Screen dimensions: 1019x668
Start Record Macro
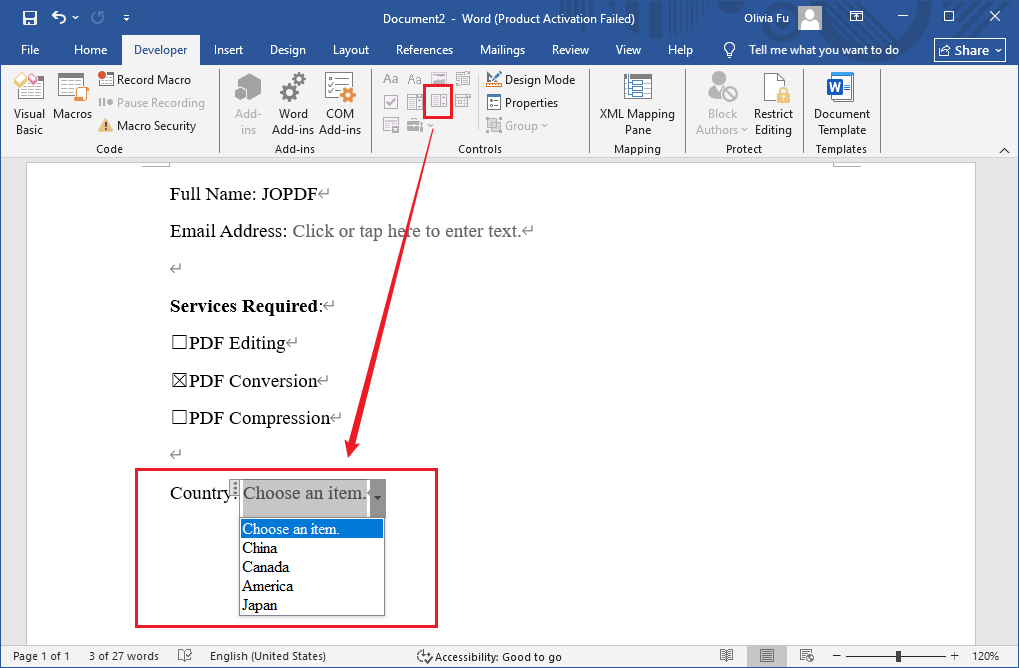[x=144, y=79]
